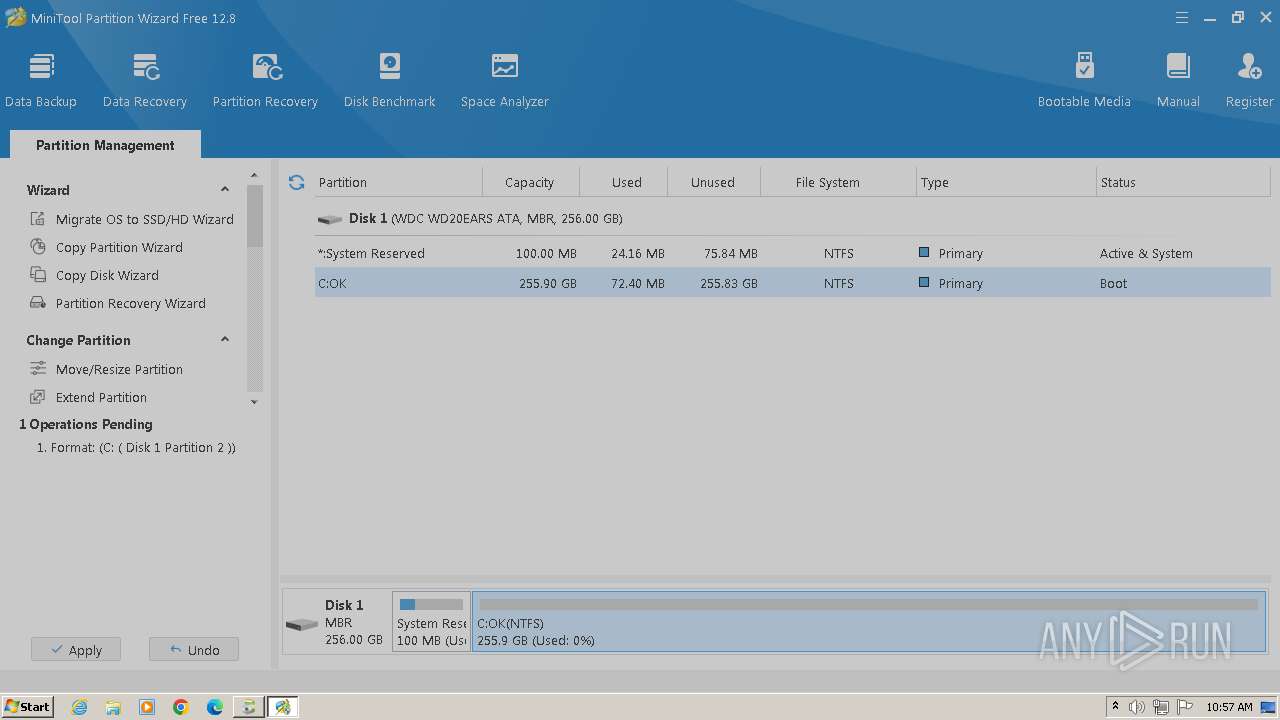Sort by Partition column header
This screenshot has width=1280, height=720.
(397, 182)
